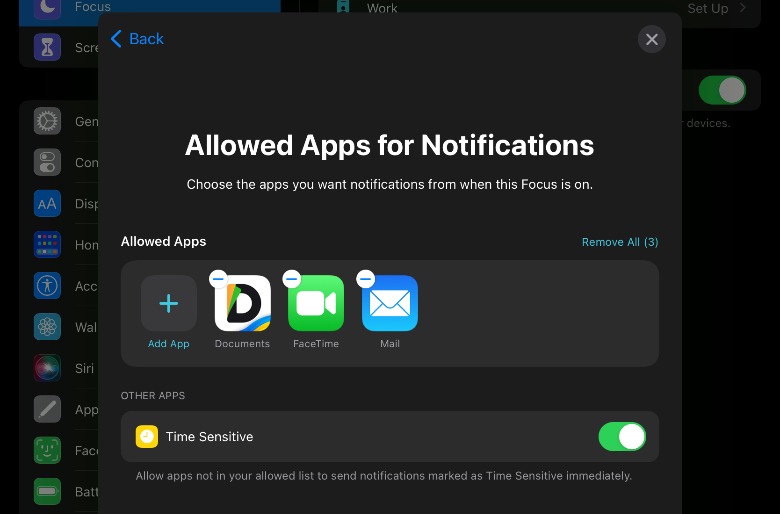Open Wallpaper settings icon in sidebar
The width and height of the screenshot is (780, 514).
(x=47, y=327)
